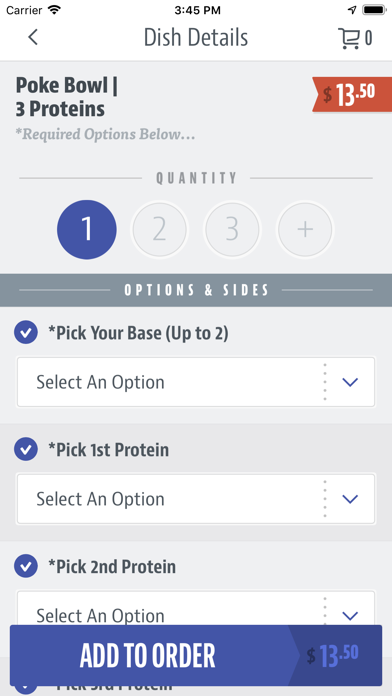Click the battery indicator icon
This screenshot has width=392, height=696.
pos(374,10)
